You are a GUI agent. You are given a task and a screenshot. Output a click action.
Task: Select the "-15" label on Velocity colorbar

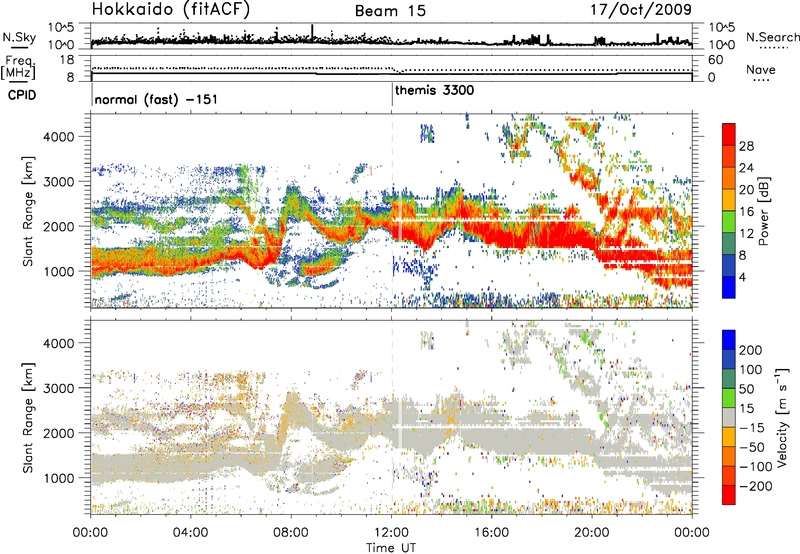pos(752,427)
